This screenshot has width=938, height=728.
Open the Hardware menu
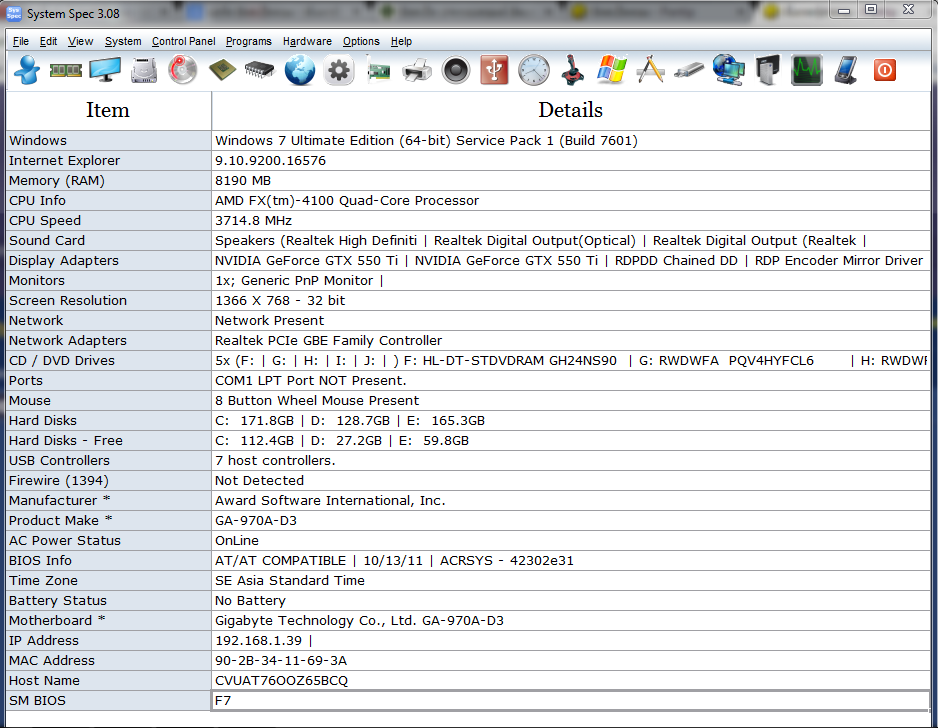(x=307, y=41)
